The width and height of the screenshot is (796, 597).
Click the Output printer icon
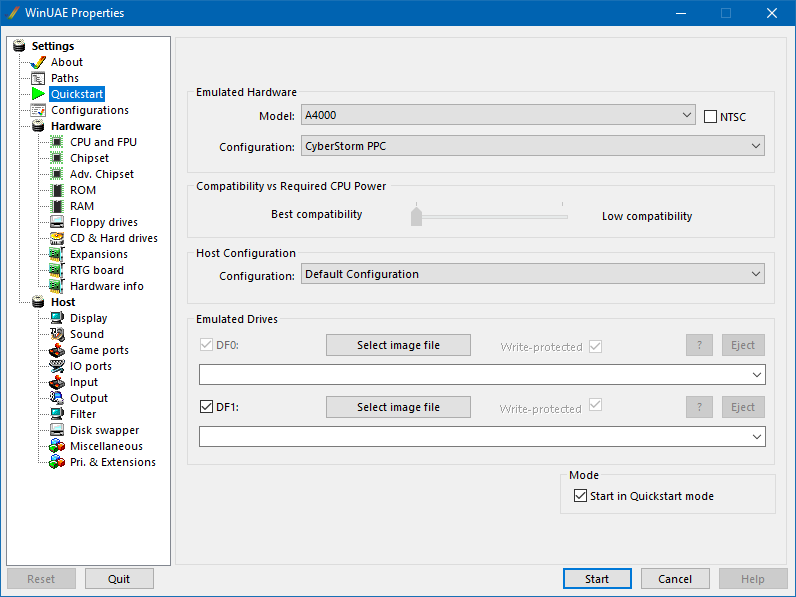(x=57, y=398)
